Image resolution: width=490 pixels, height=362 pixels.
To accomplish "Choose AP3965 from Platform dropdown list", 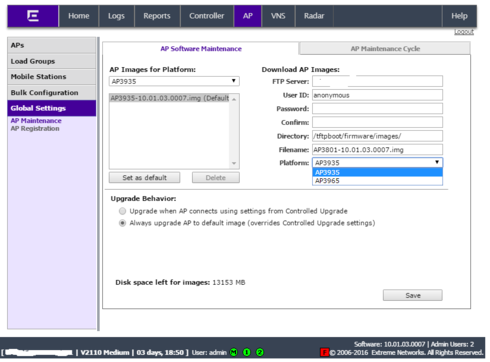I will tap(377, 181).
